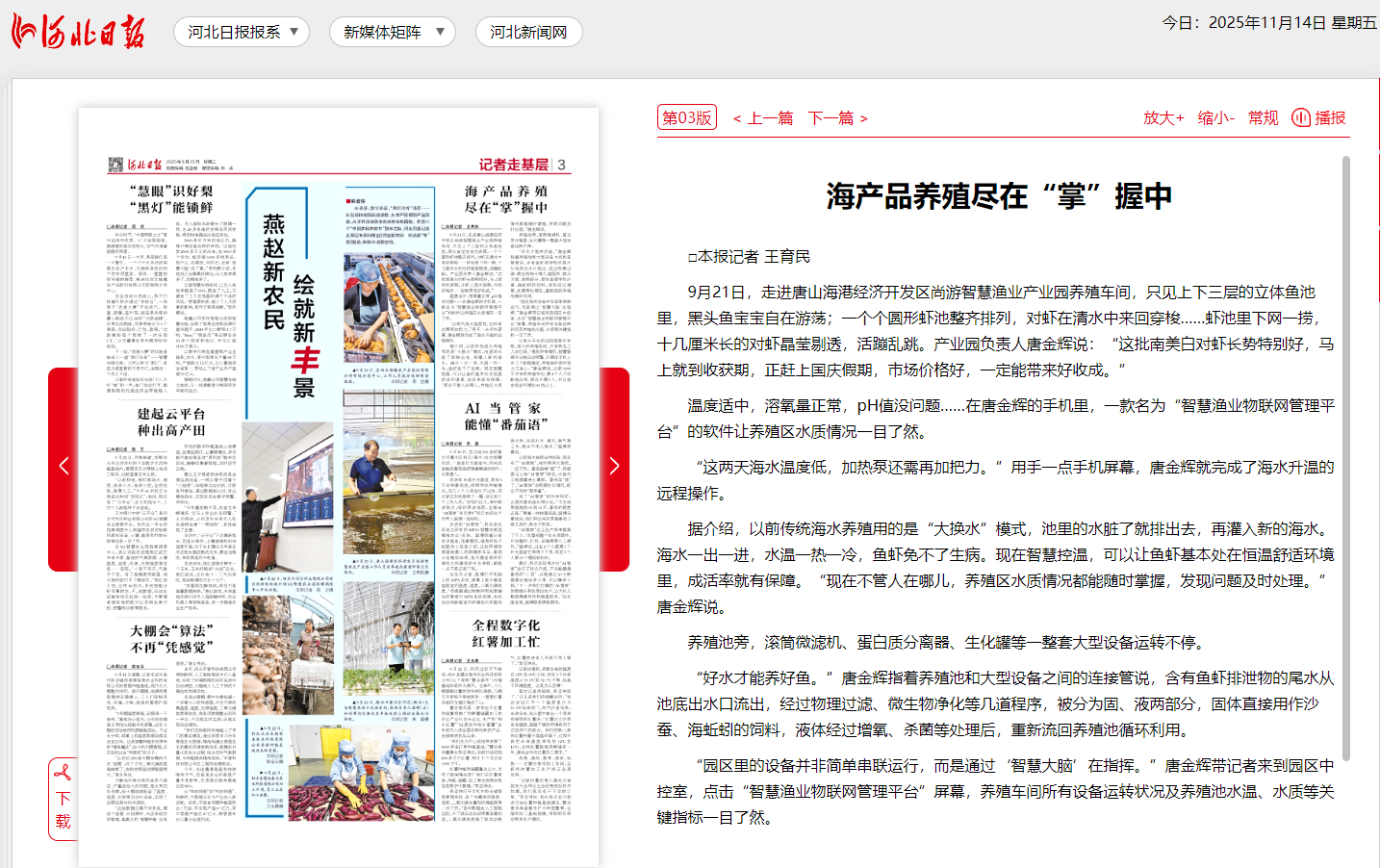1380x868 pixels.
Task: Open next article via 下一篇
Action: (x=831, y=117)
